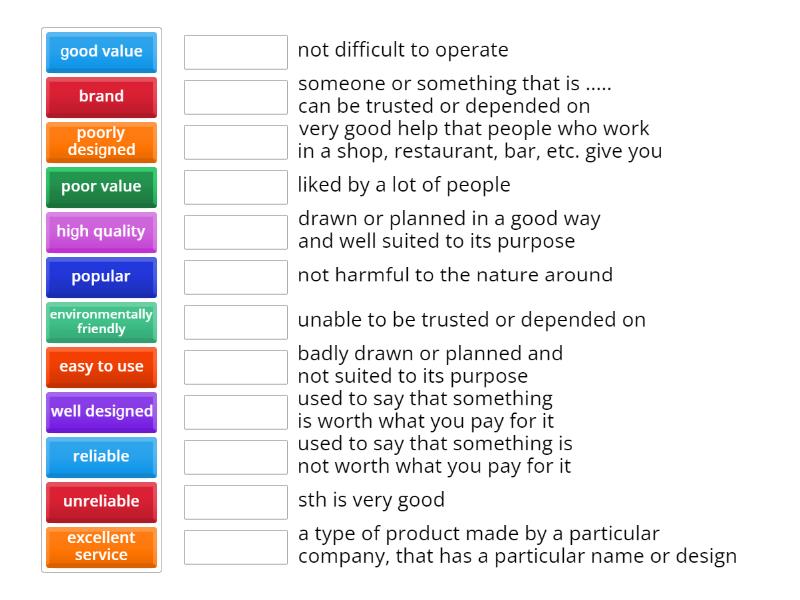Select the purple 'high quality' tile
Image resolution: width=800 pixels, height=600 pixels.
pos(101,232)
